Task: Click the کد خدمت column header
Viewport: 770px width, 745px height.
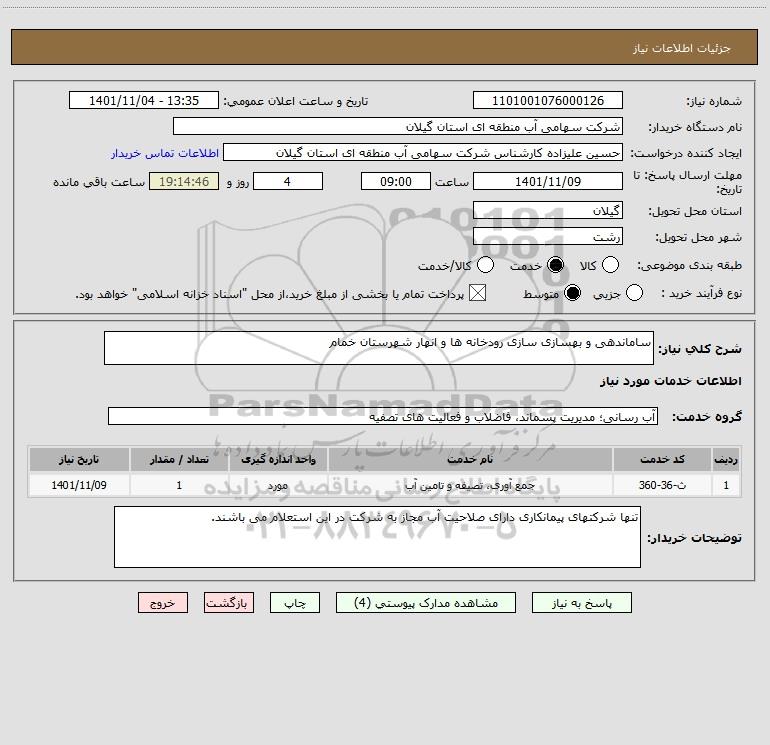Action: pos(662,459)
